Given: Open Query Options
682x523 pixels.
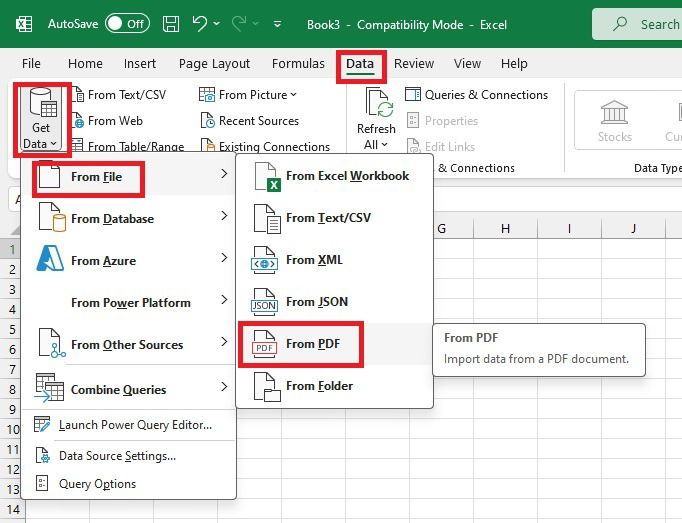Looking at the screenshot, I should click(130, 483).
